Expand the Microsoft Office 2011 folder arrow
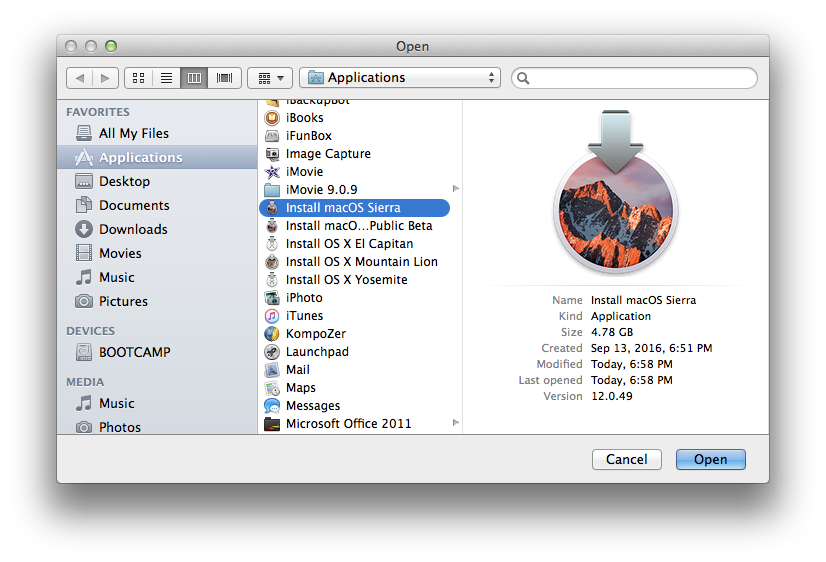Viewport: 826px width, 562px height. click(x=456, y=422)
